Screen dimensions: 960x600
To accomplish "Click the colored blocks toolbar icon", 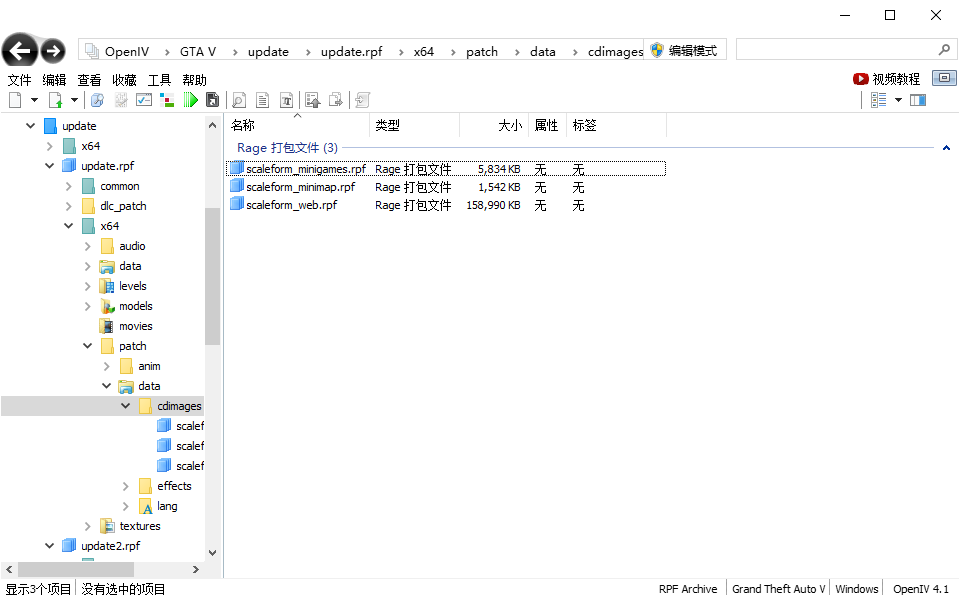I will click(x=167, y=100).
